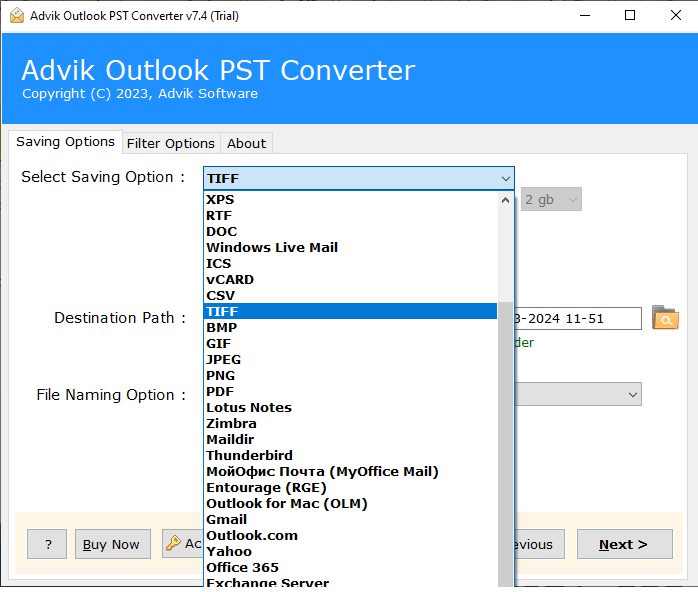698x592 pixels.
Task: Switch to the Filter Options tab
Action: pyautogui.click(x=171, y=143)
